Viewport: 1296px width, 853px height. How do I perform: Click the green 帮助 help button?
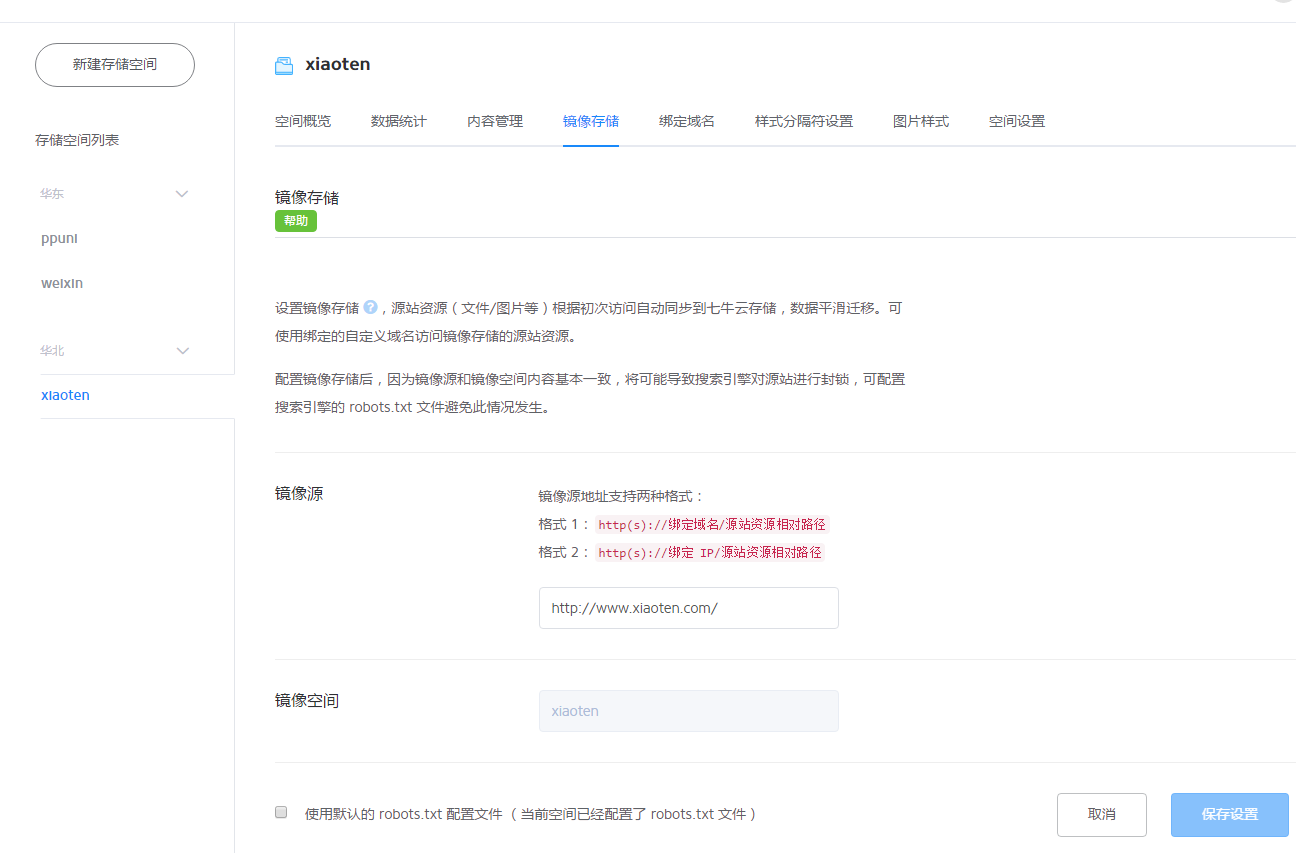tap(296, 221)
